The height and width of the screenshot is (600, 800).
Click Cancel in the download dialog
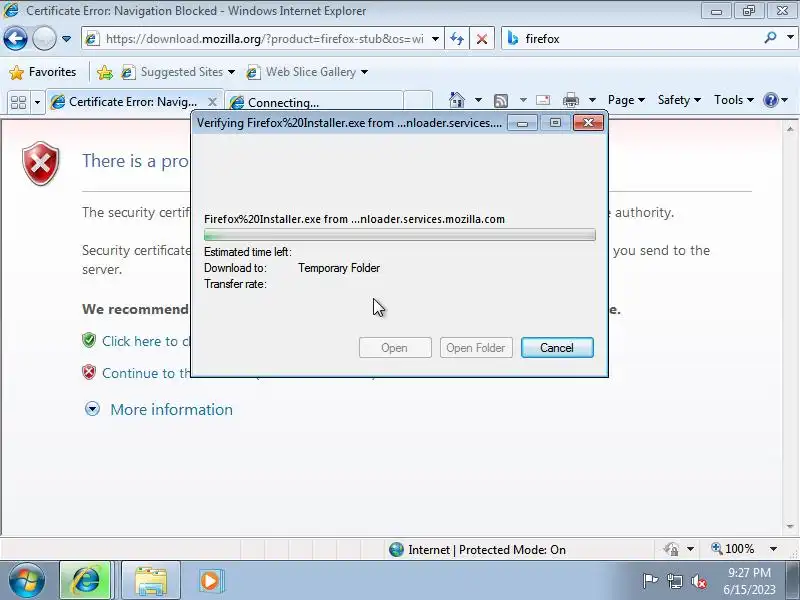[557, 347]
